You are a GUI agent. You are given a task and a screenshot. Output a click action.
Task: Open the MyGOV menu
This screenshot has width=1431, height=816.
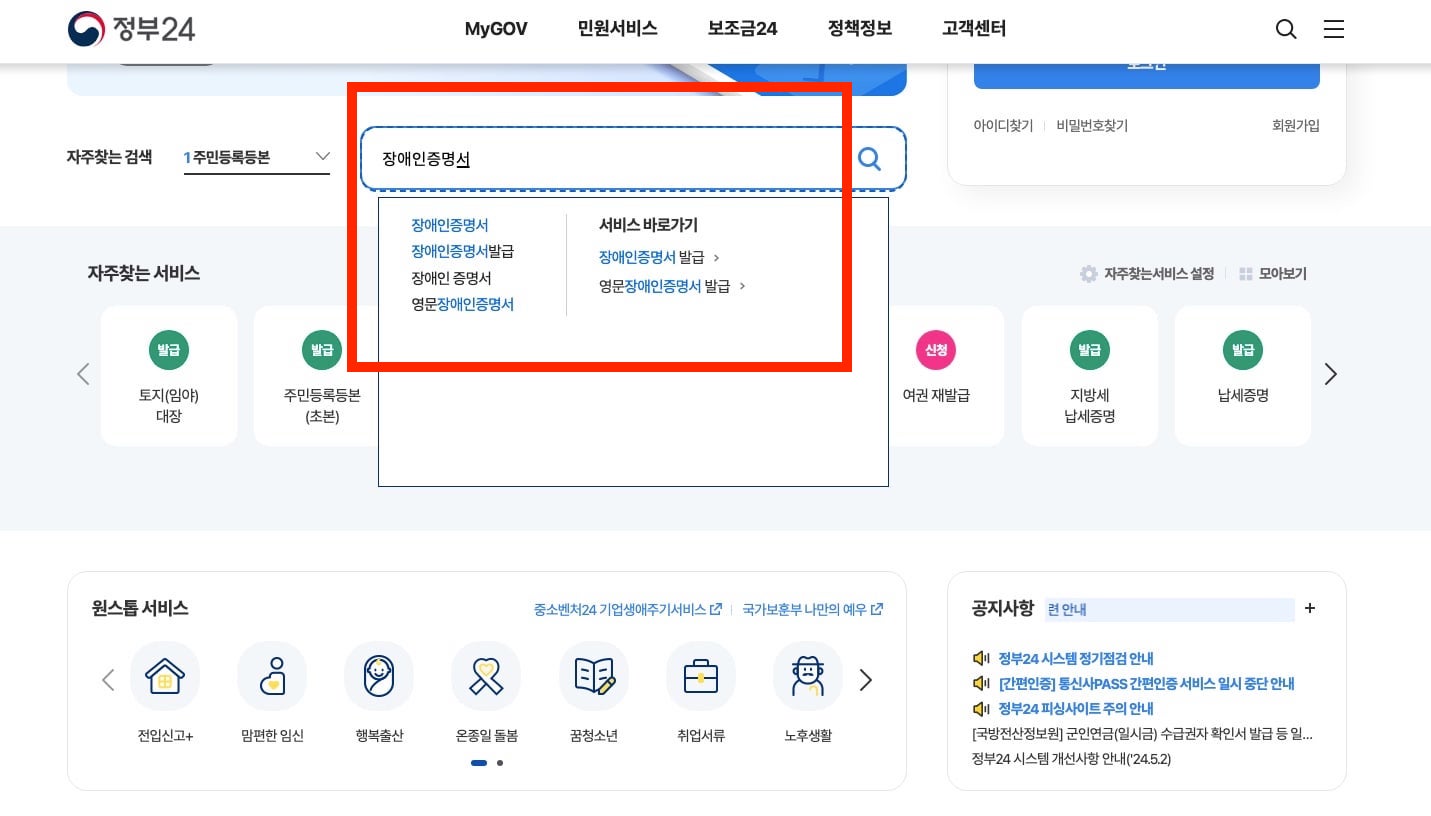click(496, 29)
